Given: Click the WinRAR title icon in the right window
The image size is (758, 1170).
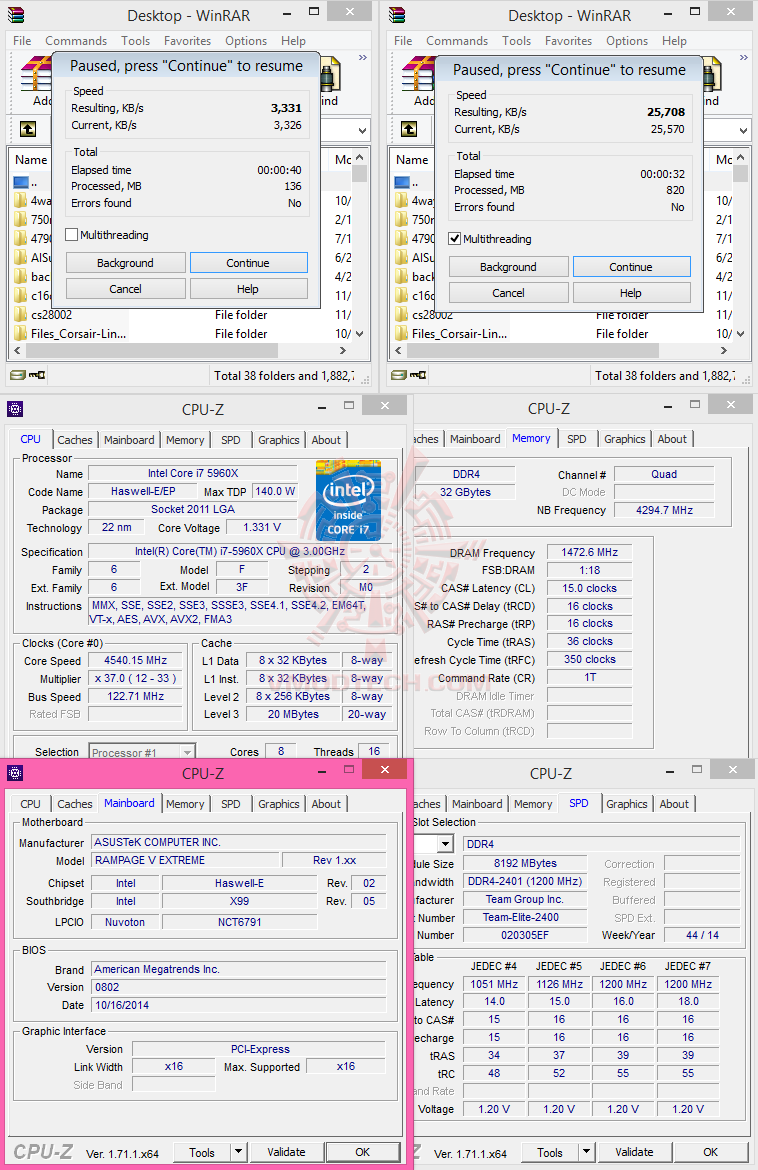Looking at the screenshot, I should tap(397, 15).
